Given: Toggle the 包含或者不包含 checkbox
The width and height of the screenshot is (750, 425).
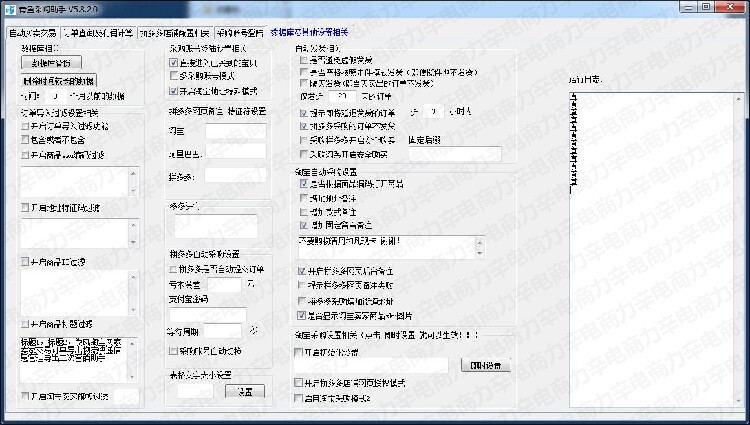Looking at the screenshot, I should tap(26, 139).
